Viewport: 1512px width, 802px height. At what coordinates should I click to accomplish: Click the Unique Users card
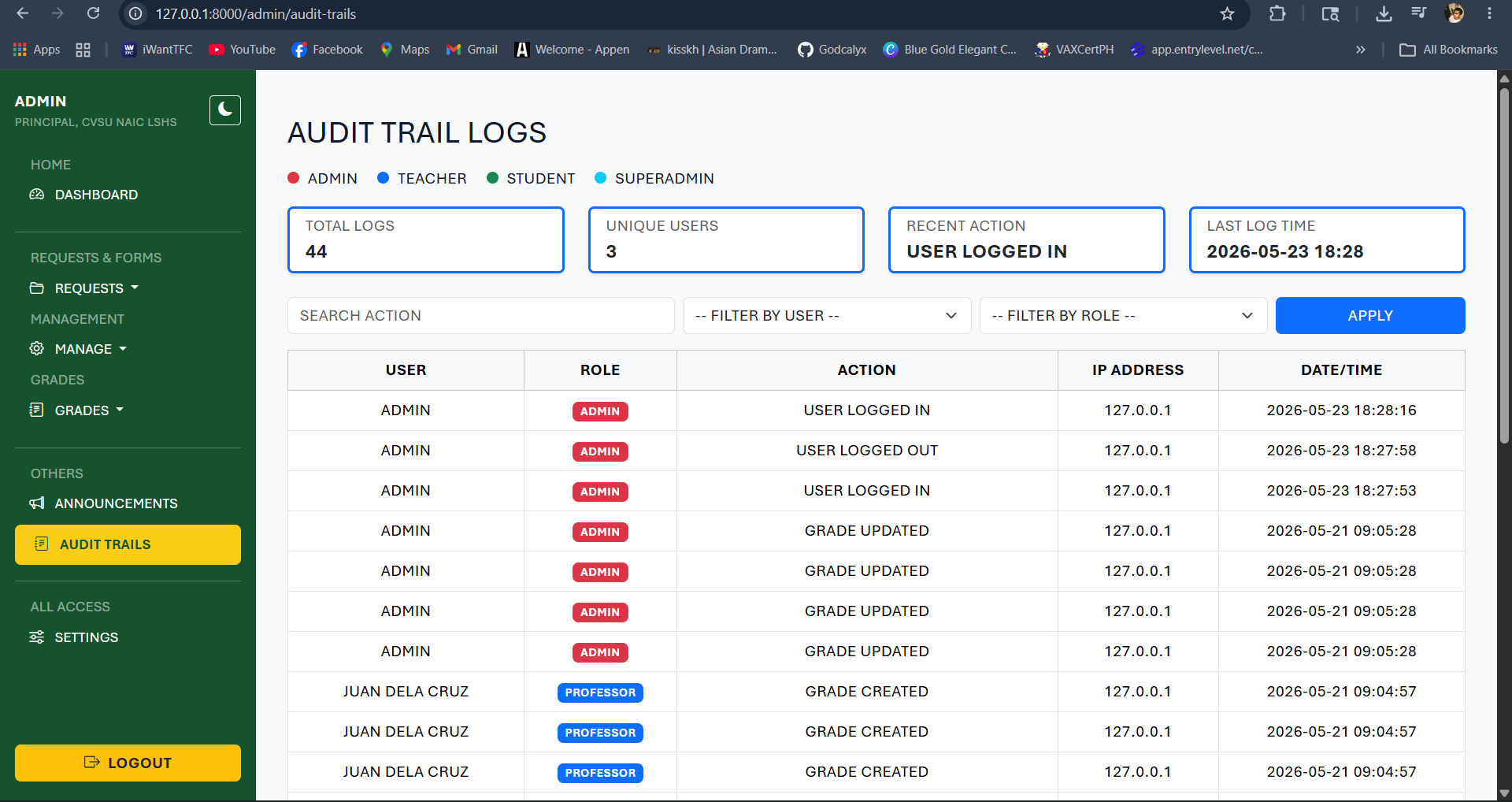tap(726, 240)
